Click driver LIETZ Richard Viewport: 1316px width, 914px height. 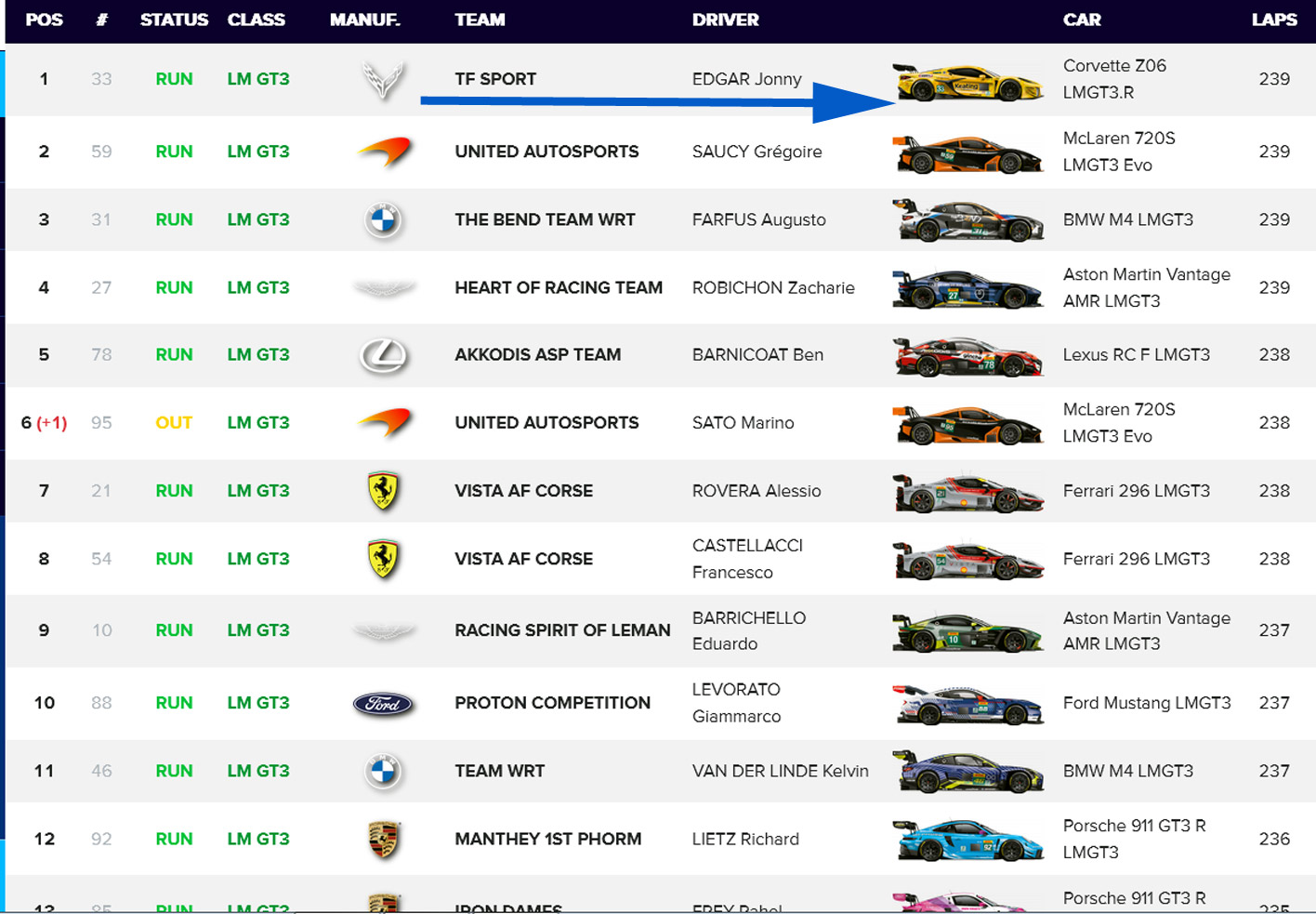pyautogui.click(x=745, y=839)
